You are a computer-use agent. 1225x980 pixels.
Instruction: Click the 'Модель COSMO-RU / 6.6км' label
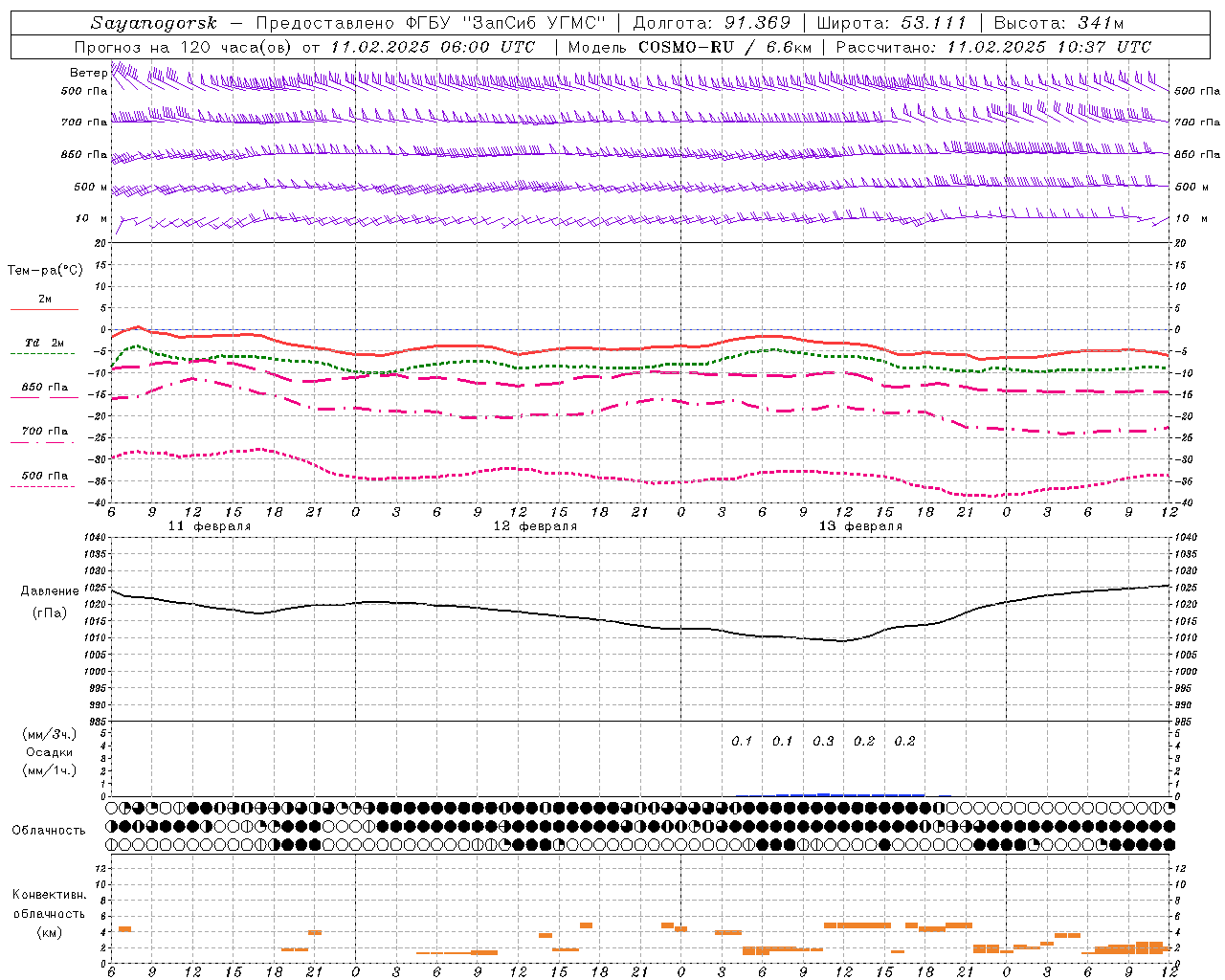tap(690, 47)
